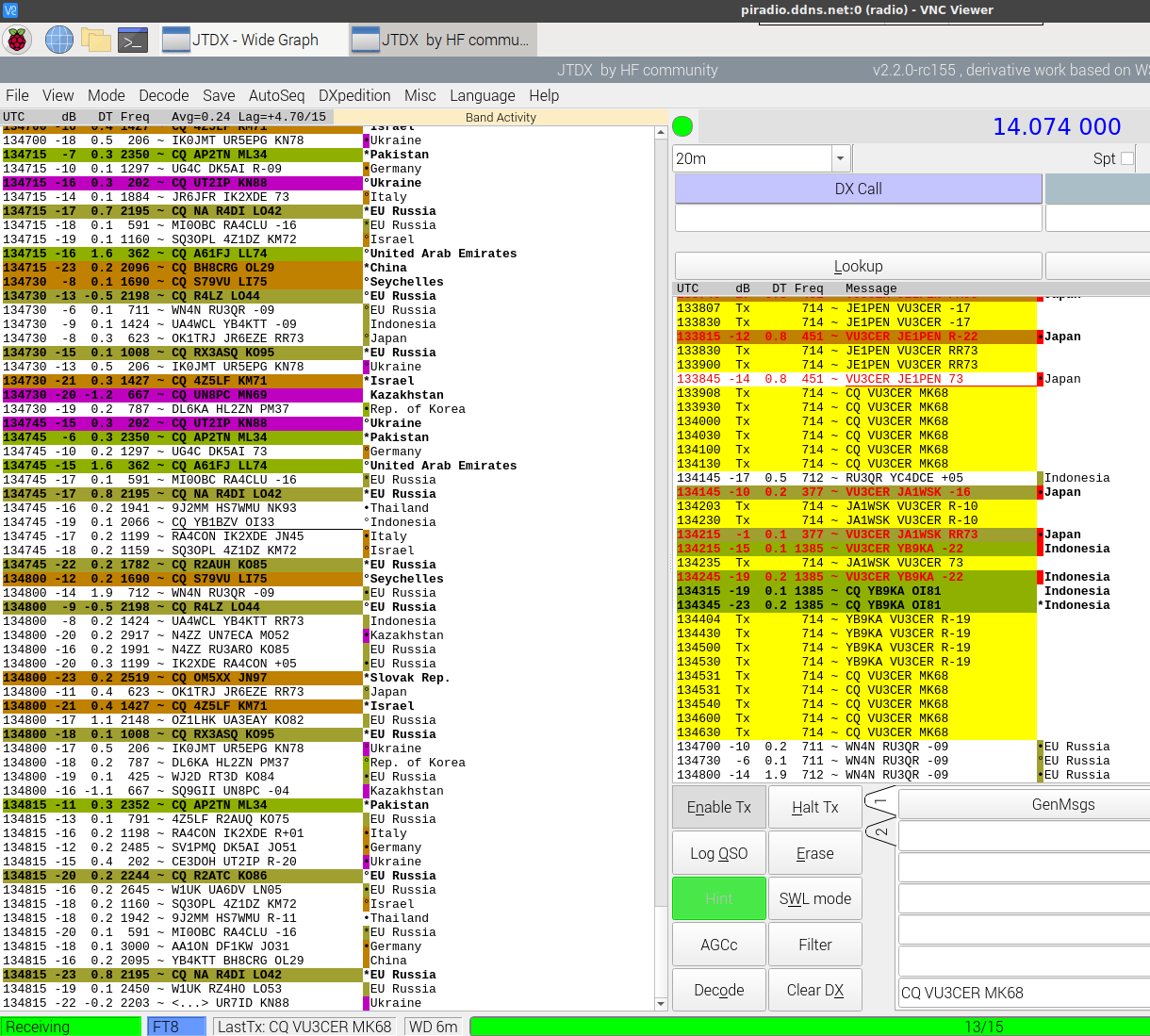This screenshot has height=1036, width=1150.
Task: Open the File menu
Action: (x=17, y=95)
